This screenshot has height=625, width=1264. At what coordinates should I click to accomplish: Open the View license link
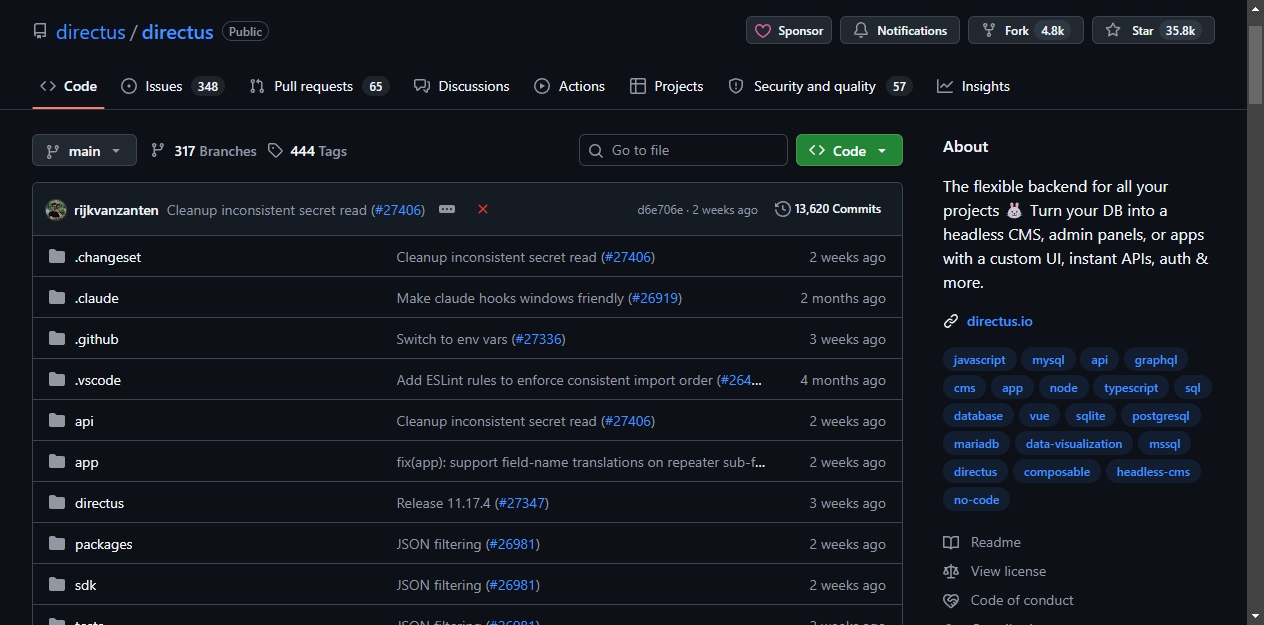995,571
